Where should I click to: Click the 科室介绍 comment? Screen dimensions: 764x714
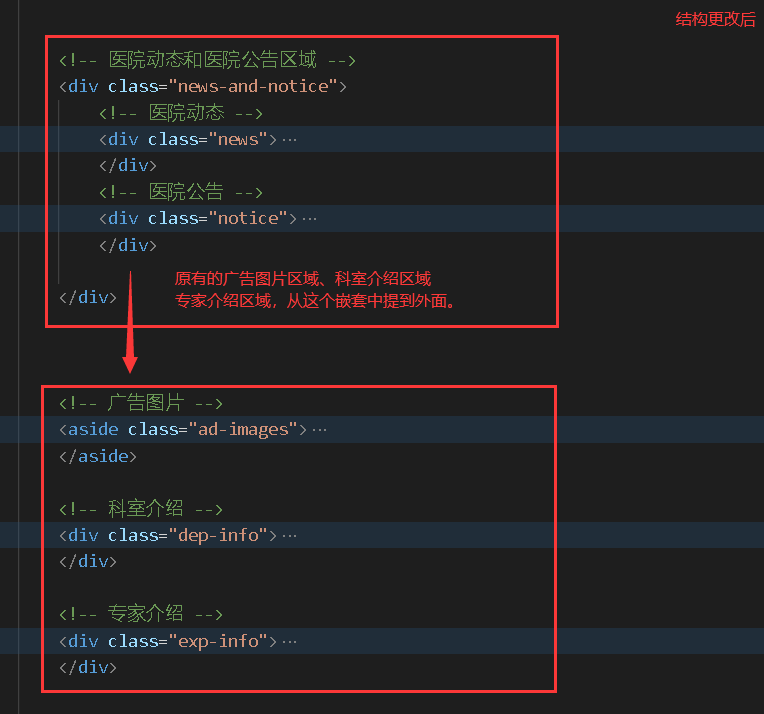click(140, 509)
